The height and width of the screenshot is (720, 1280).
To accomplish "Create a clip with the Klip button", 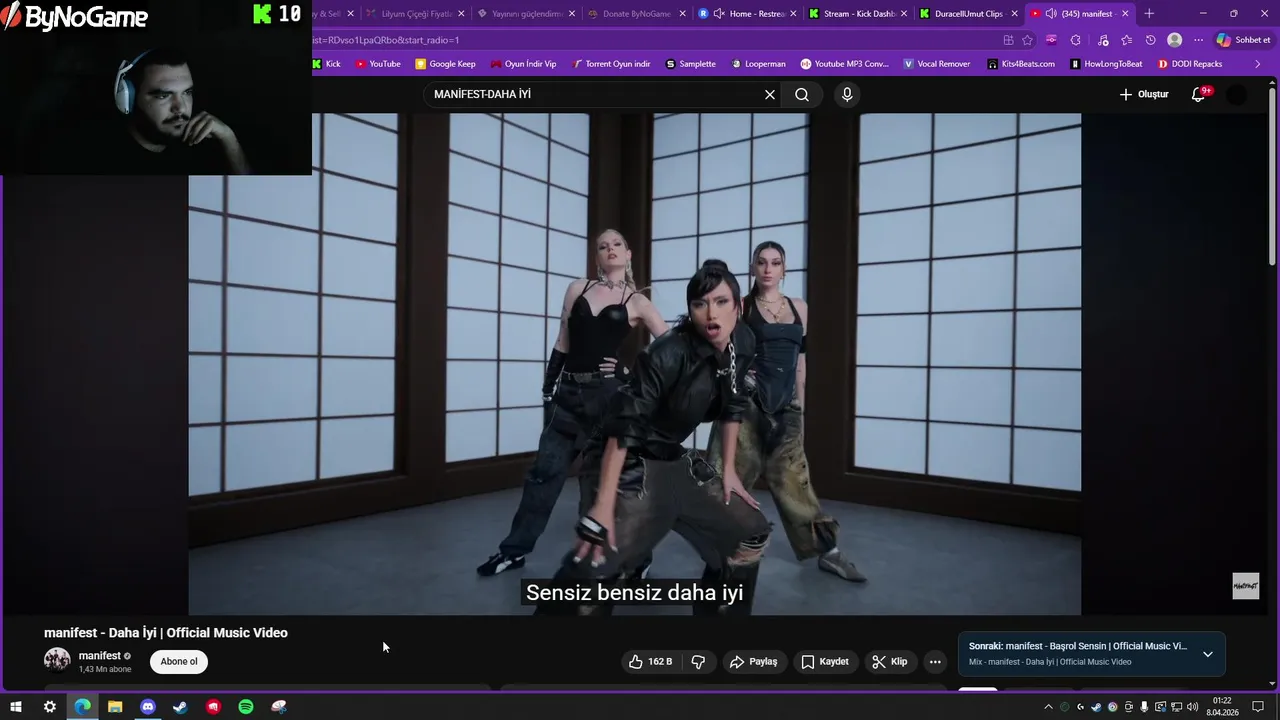I will pyautogui.click(x=889, y=661).
